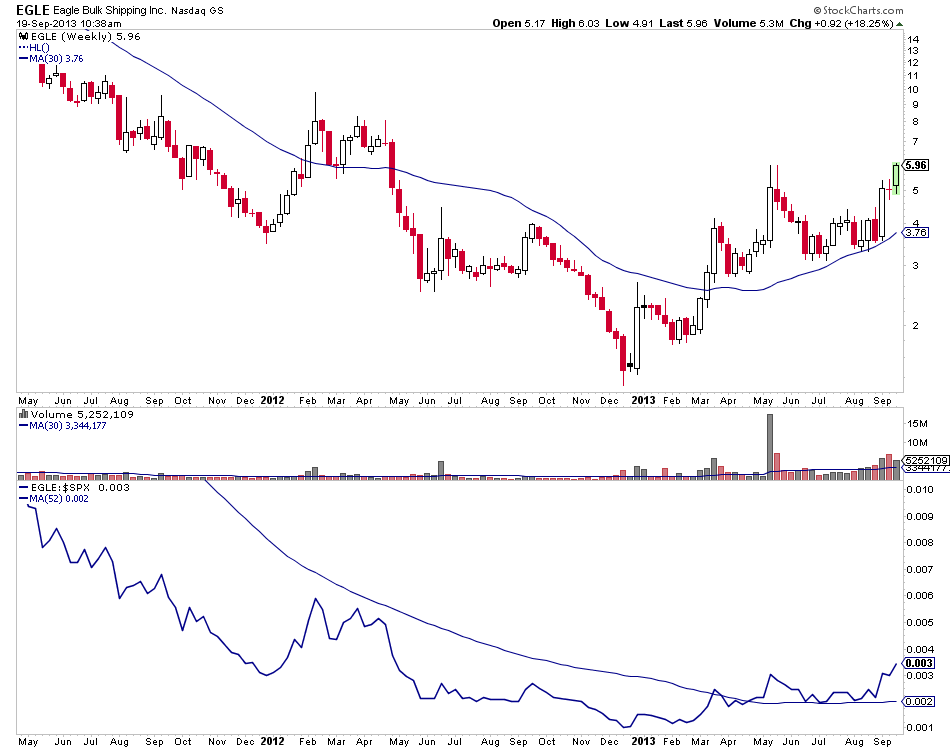Click the 3.76 moving average tag on price axis
The width and height of the screenshot is (950, 750).
click(916, 232)
